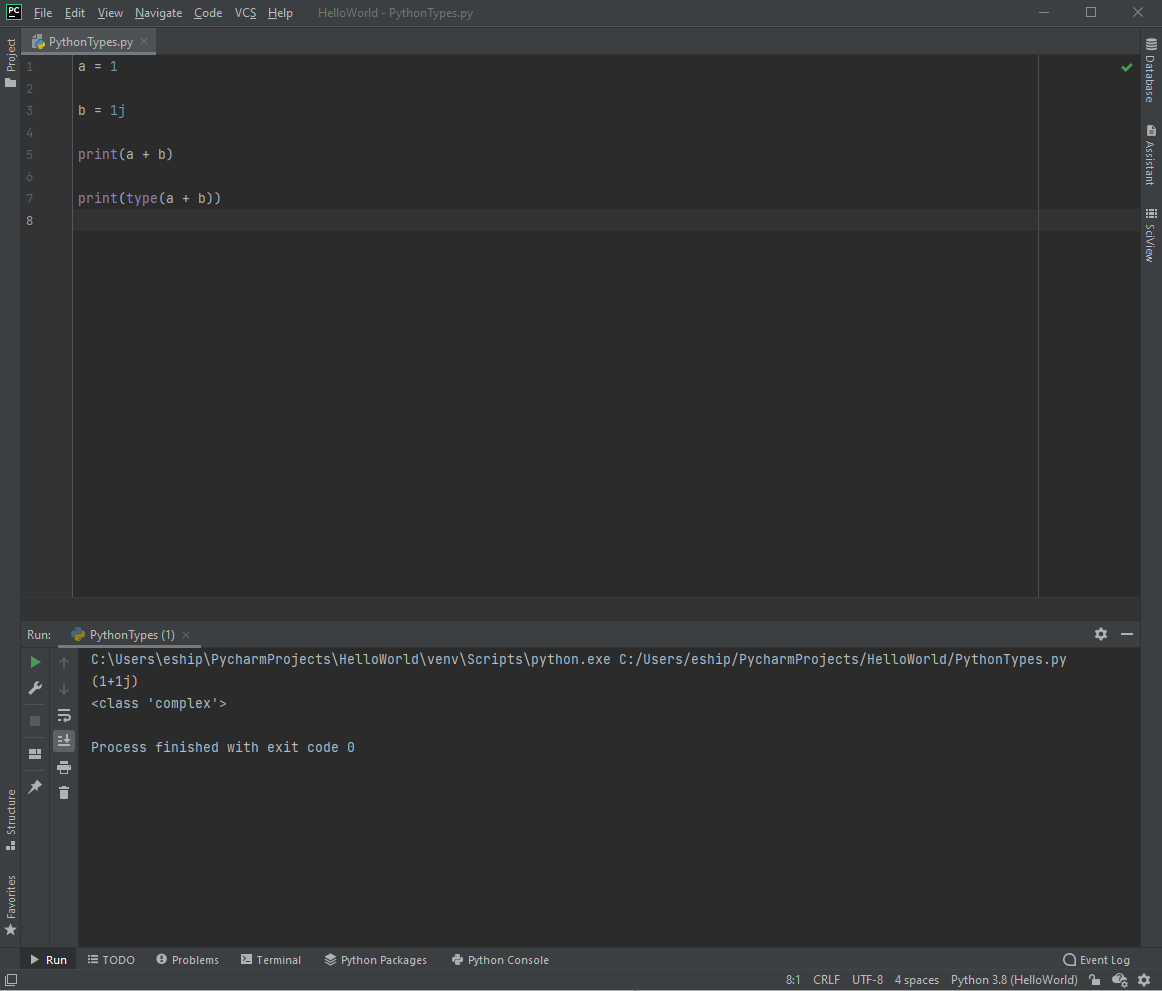Open run configuration wrench icon
This screenshot has width=1162, height=991.
[35, 689]
